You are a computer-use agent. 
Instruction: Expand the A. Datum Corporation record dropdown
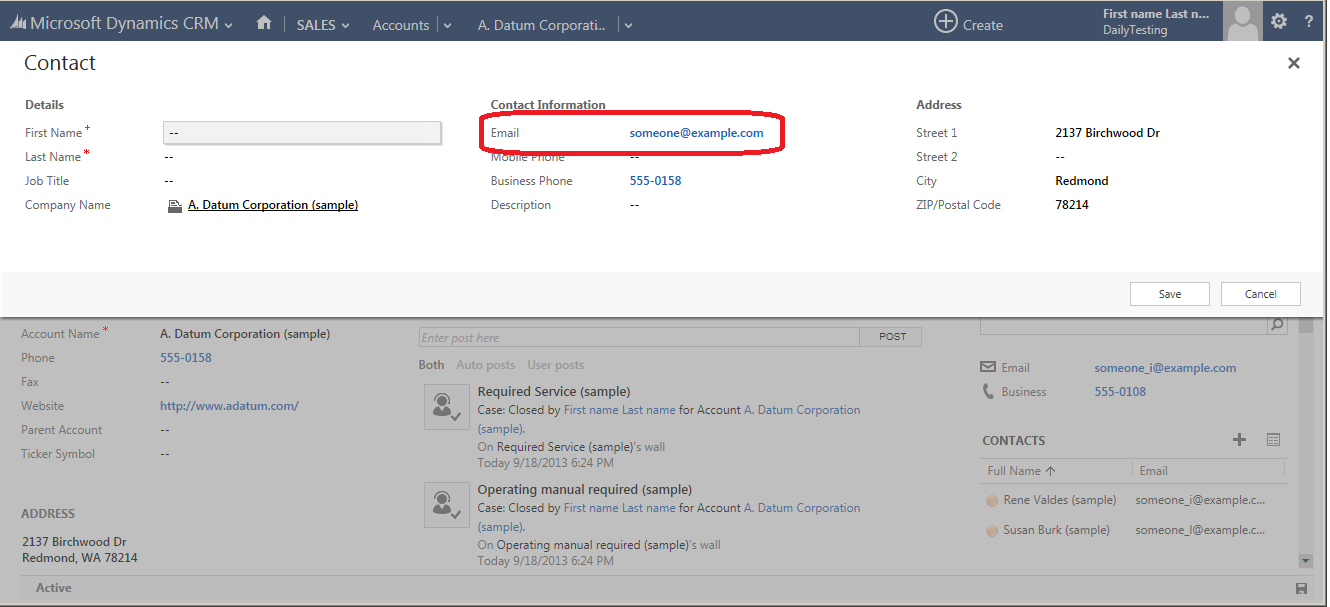628,25
